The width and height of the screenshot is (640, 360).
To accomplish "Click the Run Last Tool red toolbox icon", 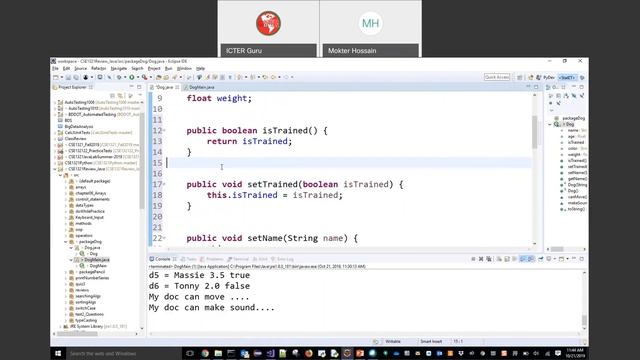I will click(144, 77).
